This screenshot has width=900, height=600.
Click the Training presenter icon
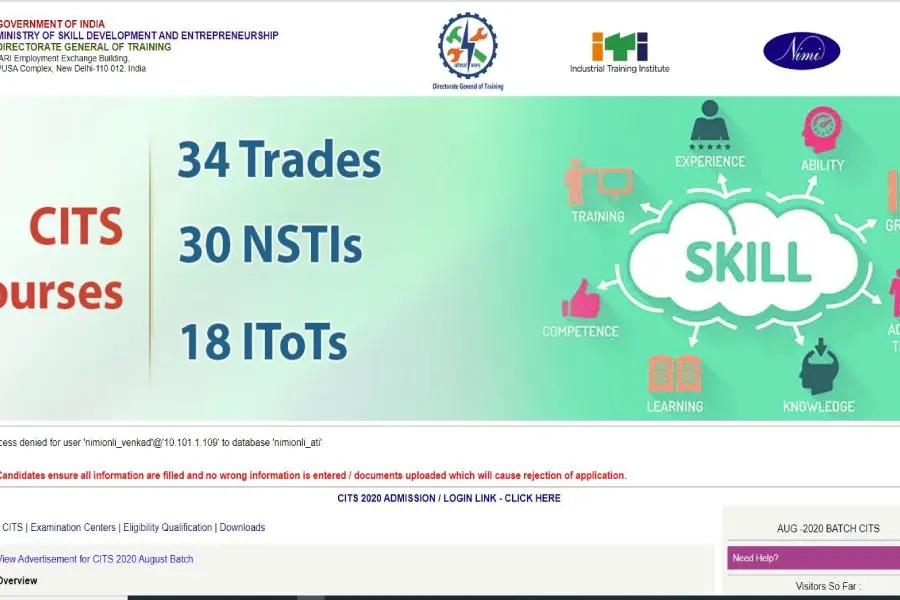(x=598, y=182)
